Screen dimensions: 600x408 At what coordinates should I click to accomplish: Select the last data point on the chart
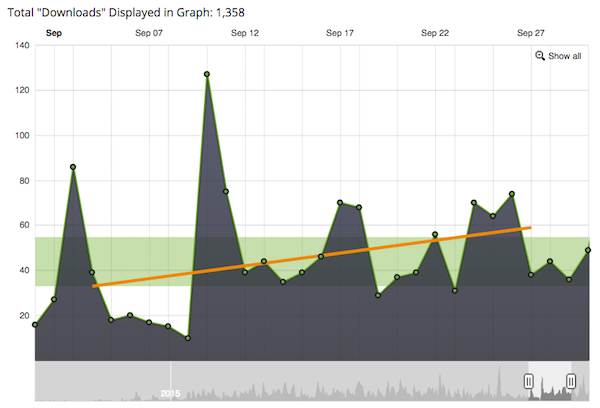(588, 250)
